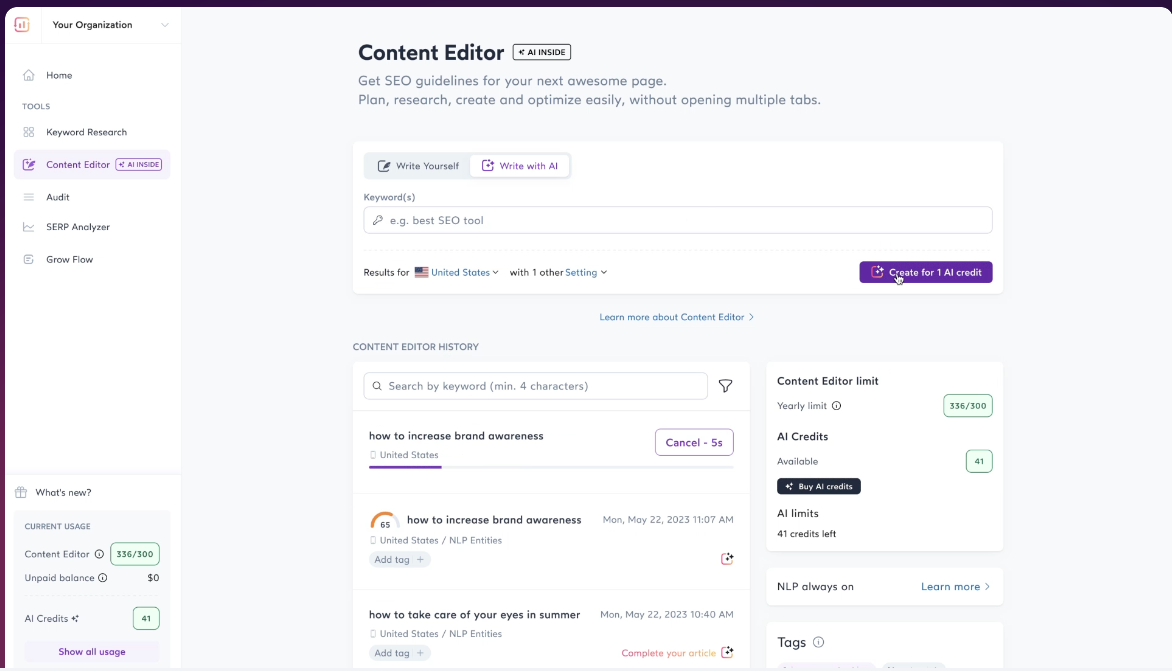Click the AI Credits sparkle icon in sidebar
The image size is (1172, 671).
(x=75, y=619)
